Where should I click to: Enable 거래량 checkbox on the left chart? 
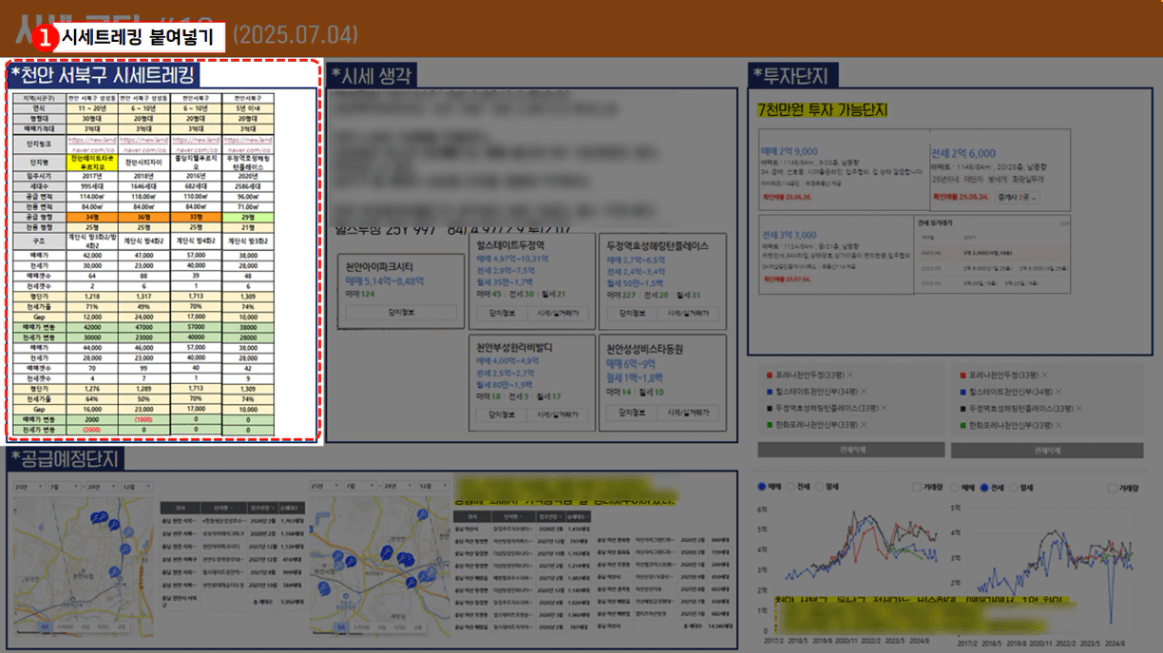coord(916,488)
